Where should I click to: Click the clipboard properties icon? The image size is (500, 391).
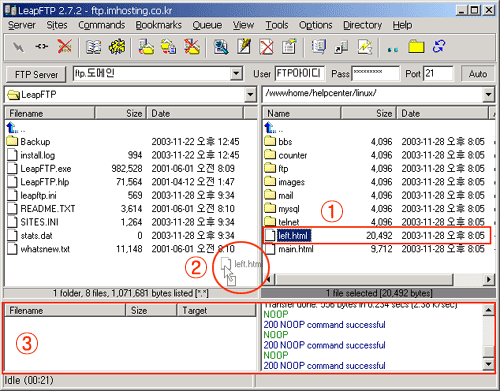(289, 46)
